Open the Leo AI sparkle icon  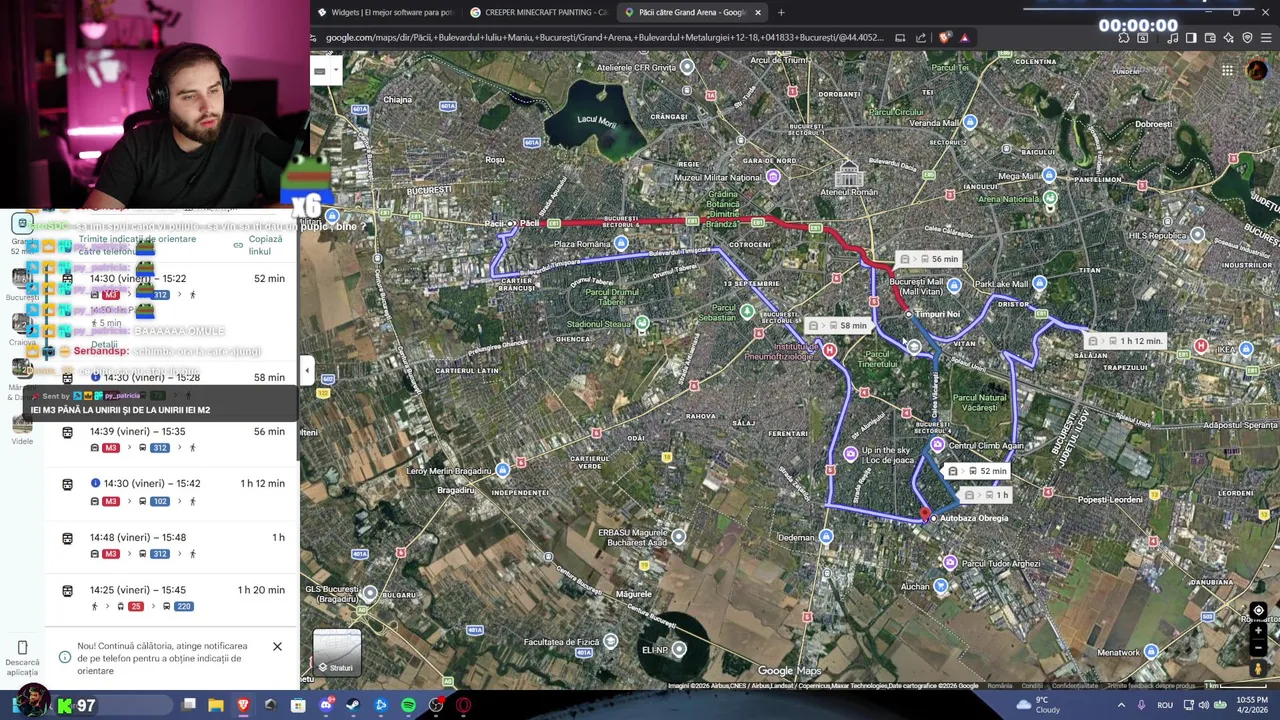tap(1229, 38)
